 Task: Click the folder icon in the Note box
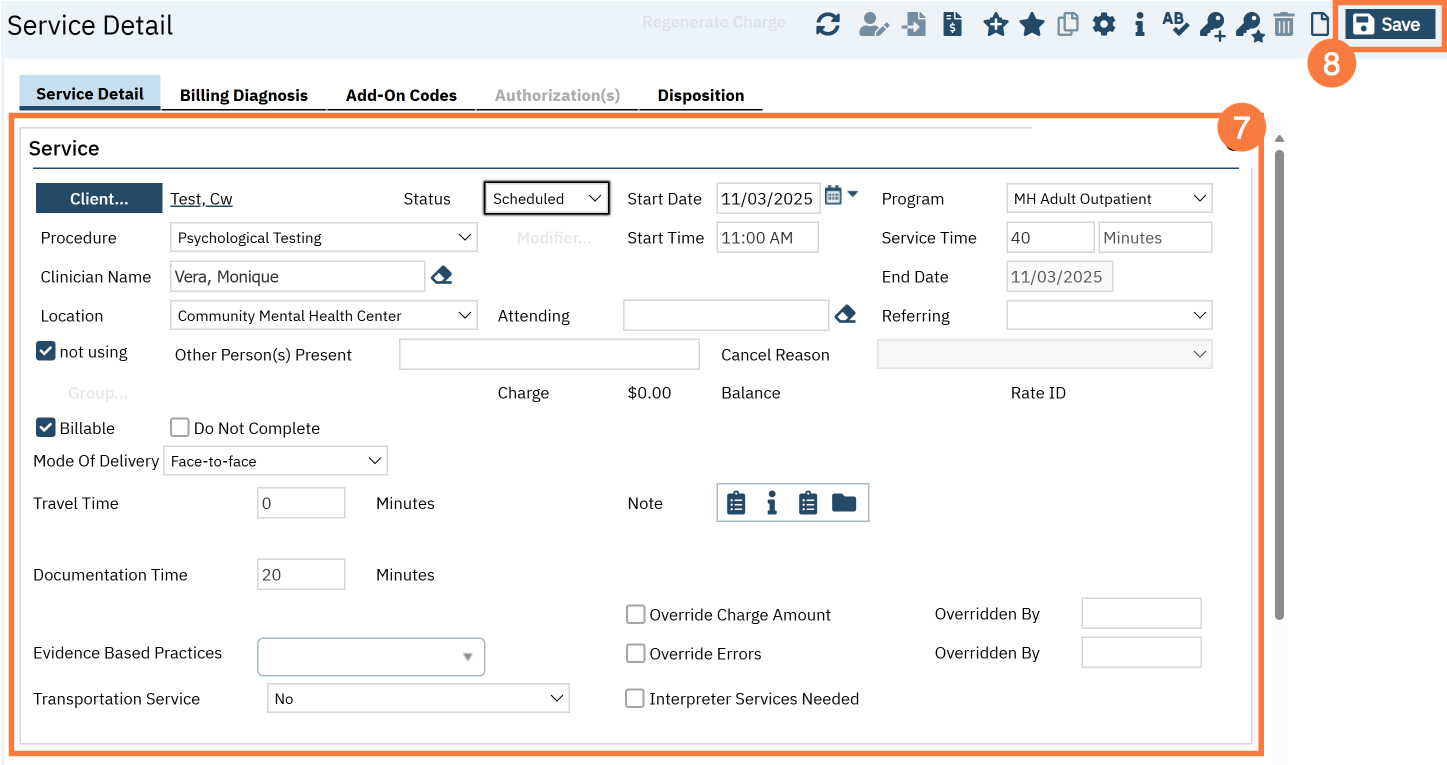(x=844, y=503)
